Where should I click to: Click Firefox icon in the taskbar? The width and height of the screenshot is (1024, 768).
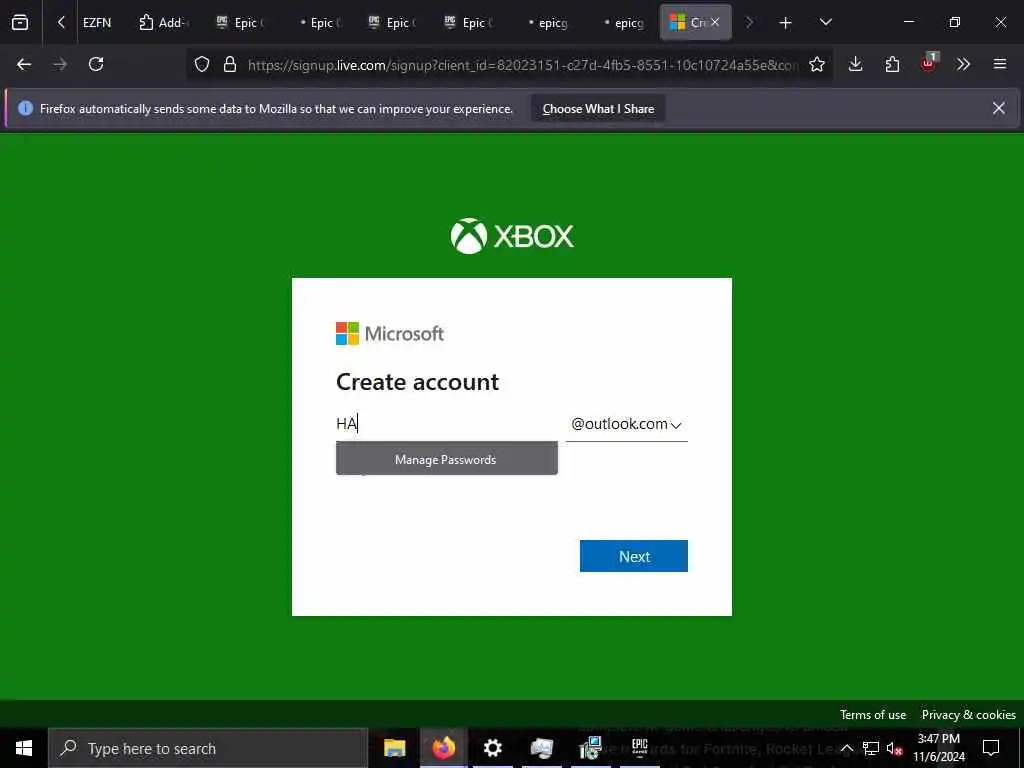tap(443, 748)
